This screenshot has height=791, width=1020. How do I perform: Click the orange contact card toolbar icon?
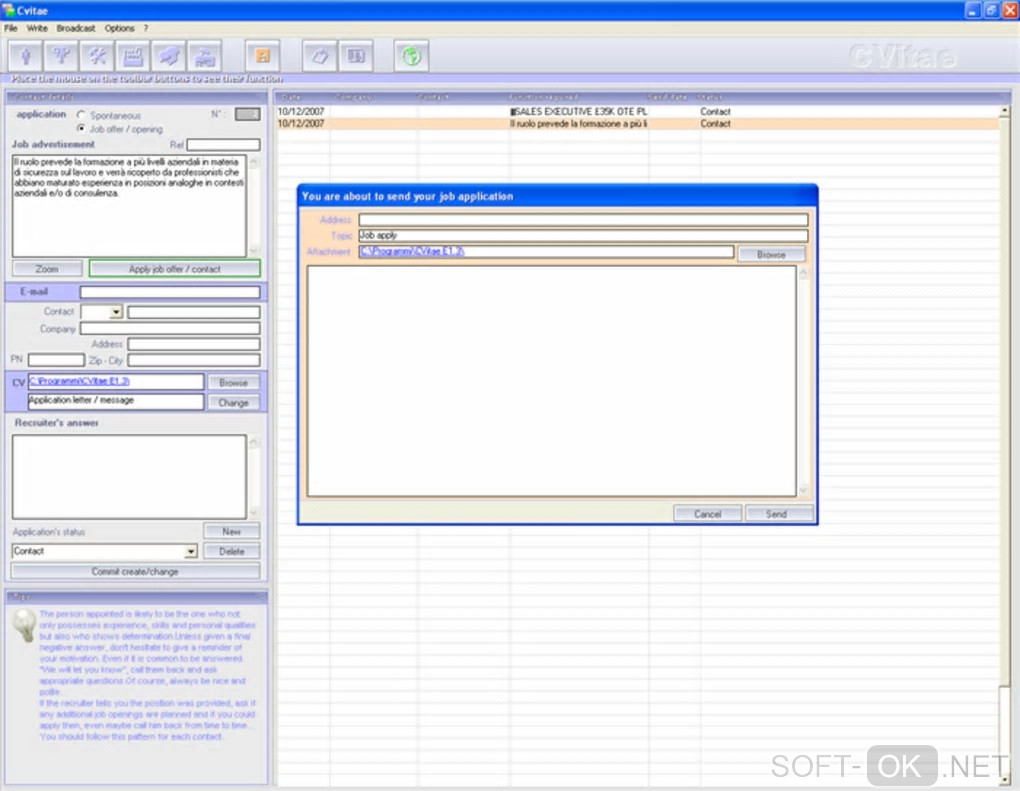coord(263,57)
